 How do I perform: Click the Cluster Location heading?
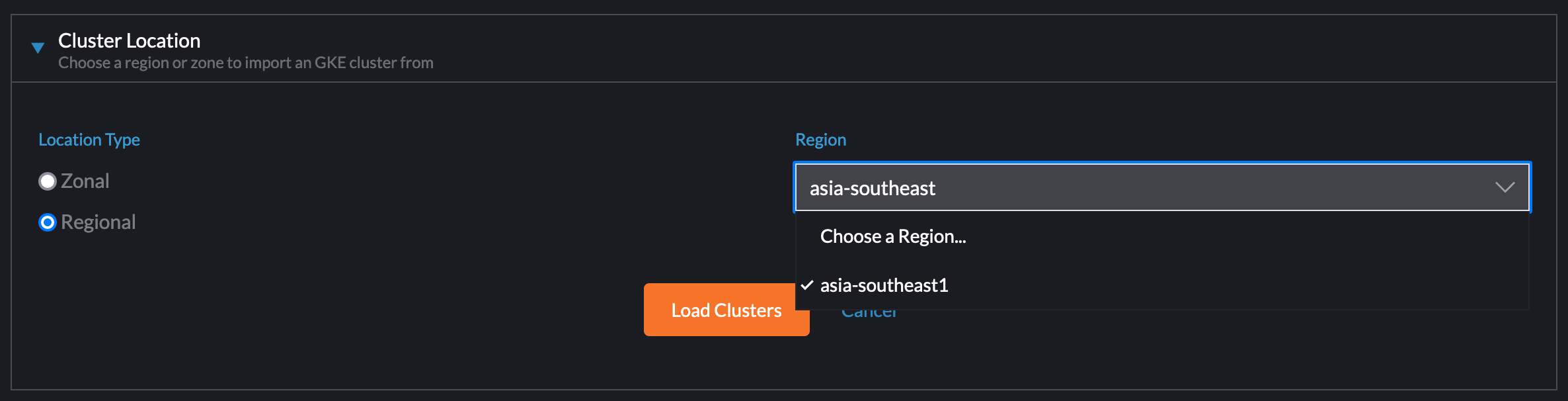tap(129, 40)
